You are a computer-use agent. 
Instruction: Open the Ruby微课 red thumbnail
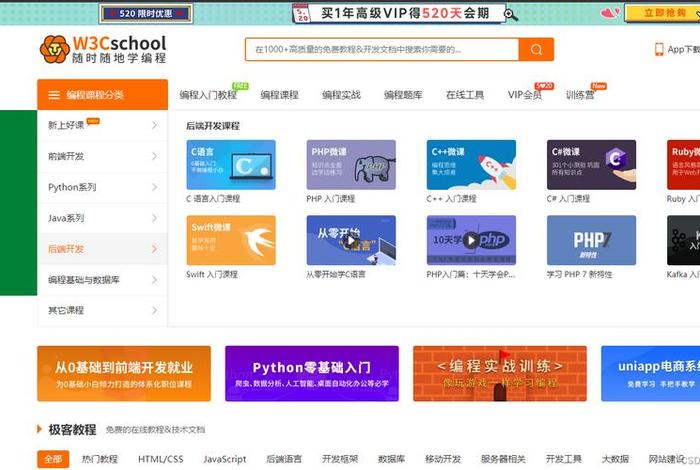click(683, 165)
